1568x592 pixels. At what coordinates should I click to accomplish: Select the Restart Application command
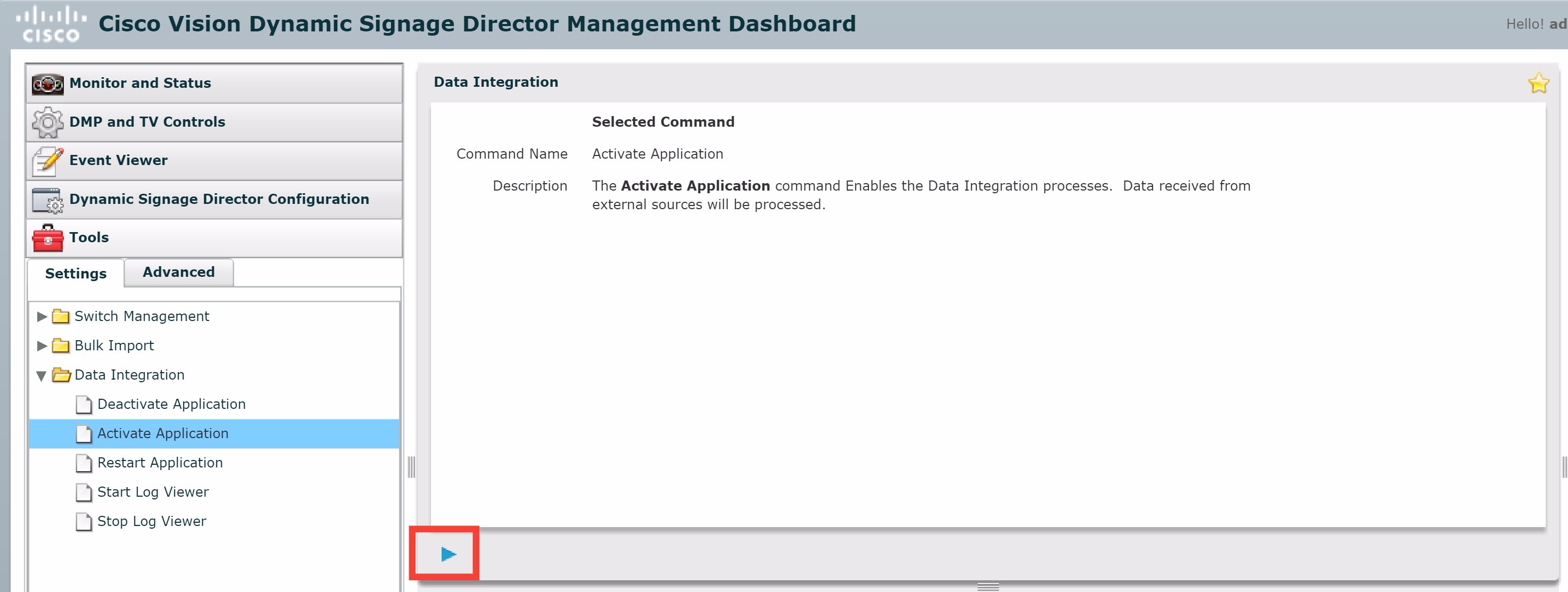point(160,463)
